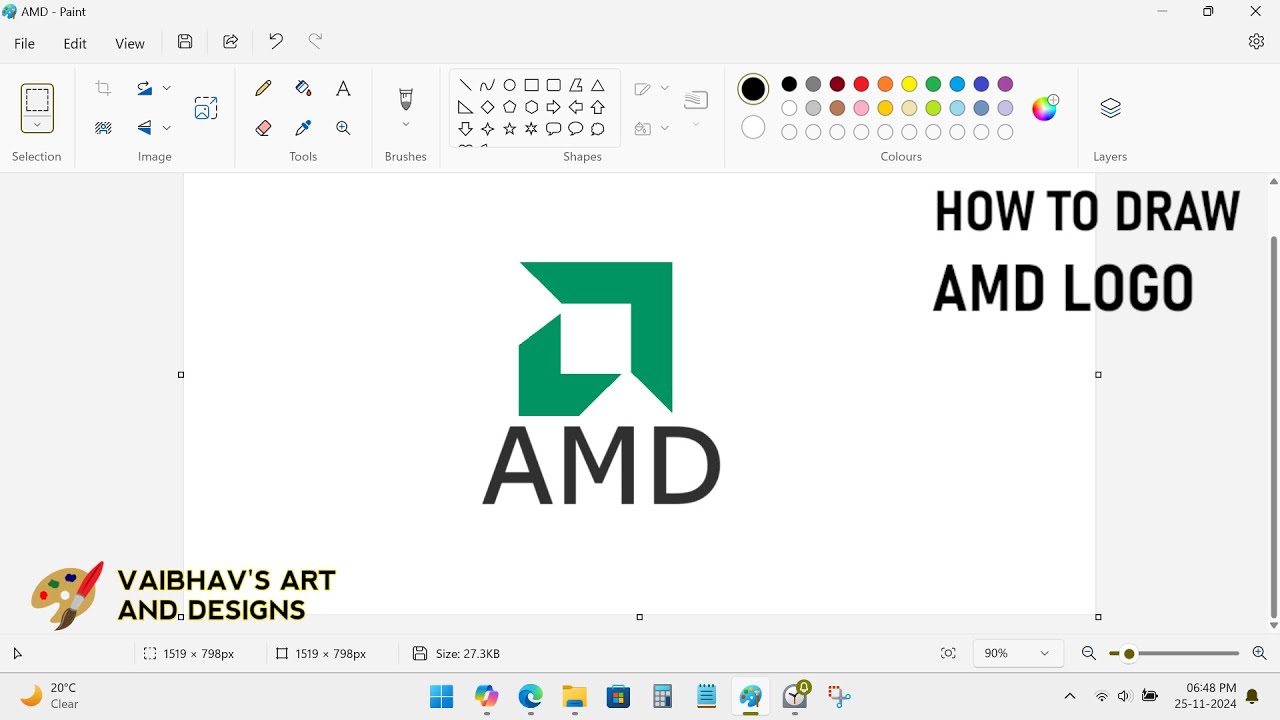This screenshot has width=1280, height=720.
Task: Expand the Brushes dropdown arrow
Action: [x=406, y=125]
